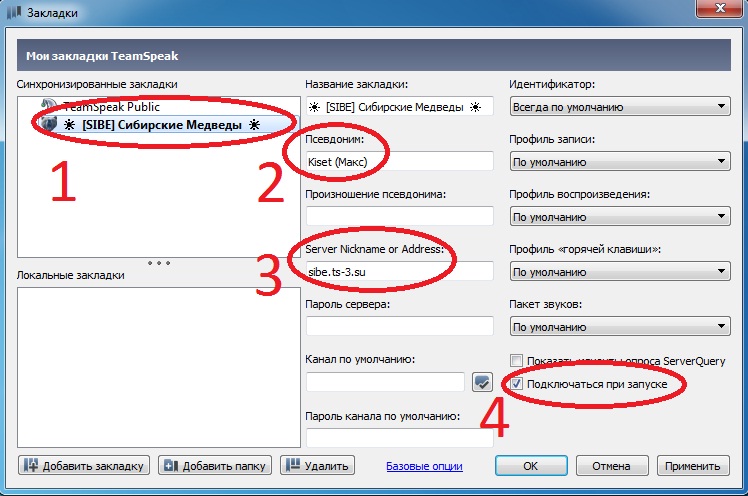This screenshot has width=748, height=496.
Task: Click the bookmarks icon in title bar
Action: 14,12
